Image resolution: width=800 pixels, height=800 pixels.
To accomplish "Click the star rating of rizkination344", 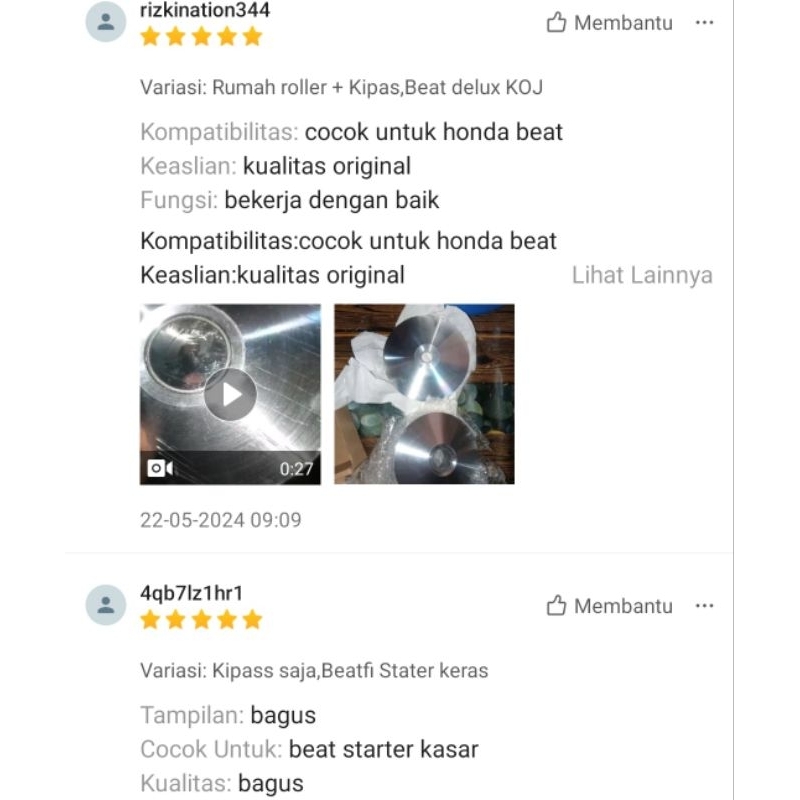I will 201,37.
